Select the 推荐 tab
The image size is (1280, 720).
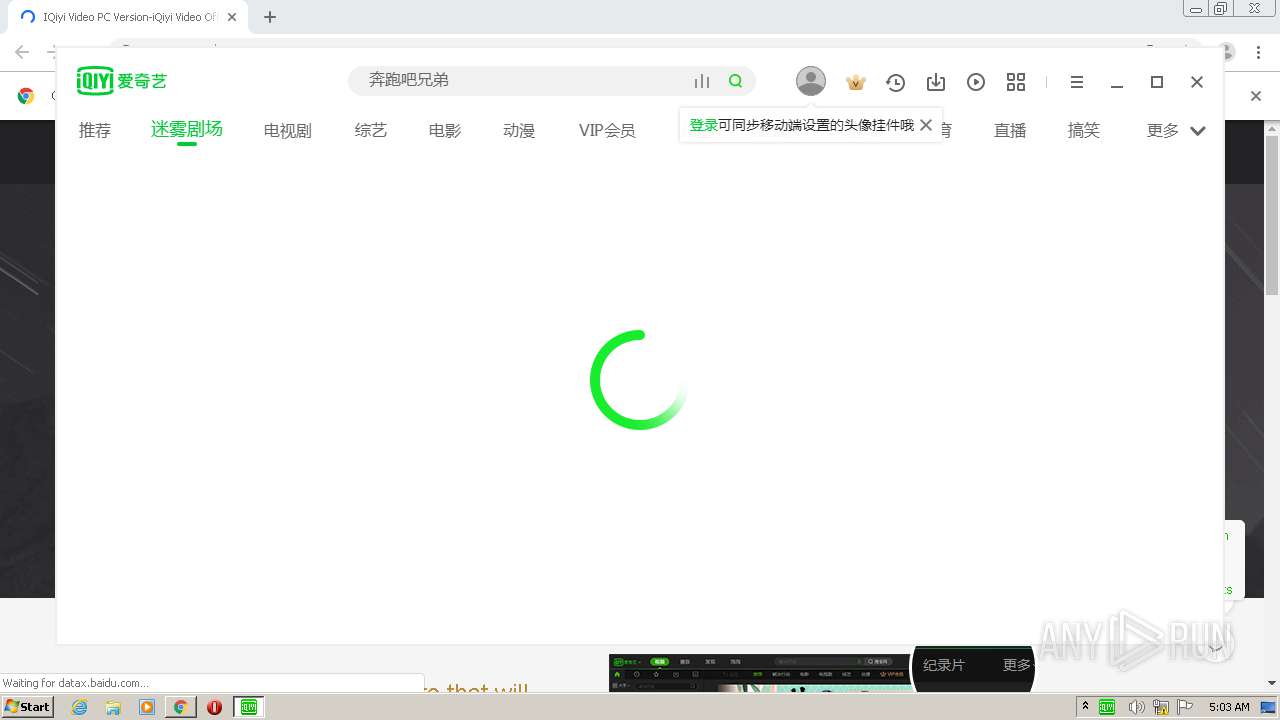[95, 130]
